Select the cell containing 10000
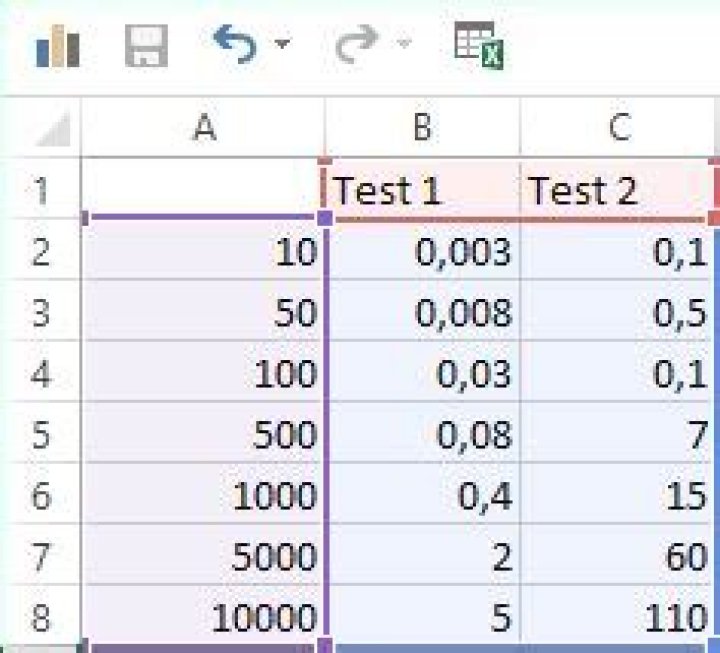The width and height of the screenshot is (720, 653). point(203,616)
